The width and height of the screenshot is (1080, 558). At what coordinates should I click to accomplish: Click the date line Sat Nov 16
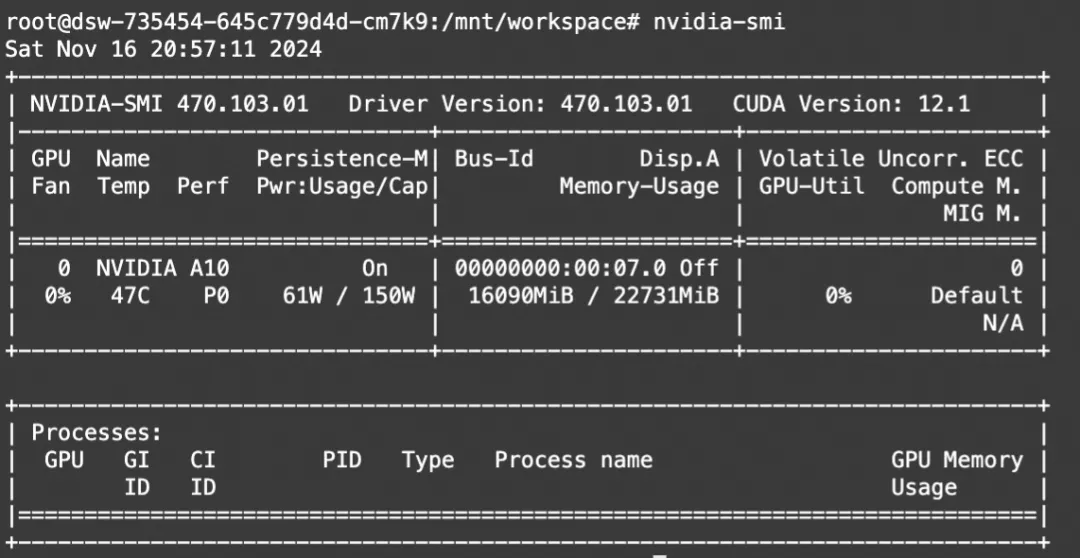pos(163,48)
